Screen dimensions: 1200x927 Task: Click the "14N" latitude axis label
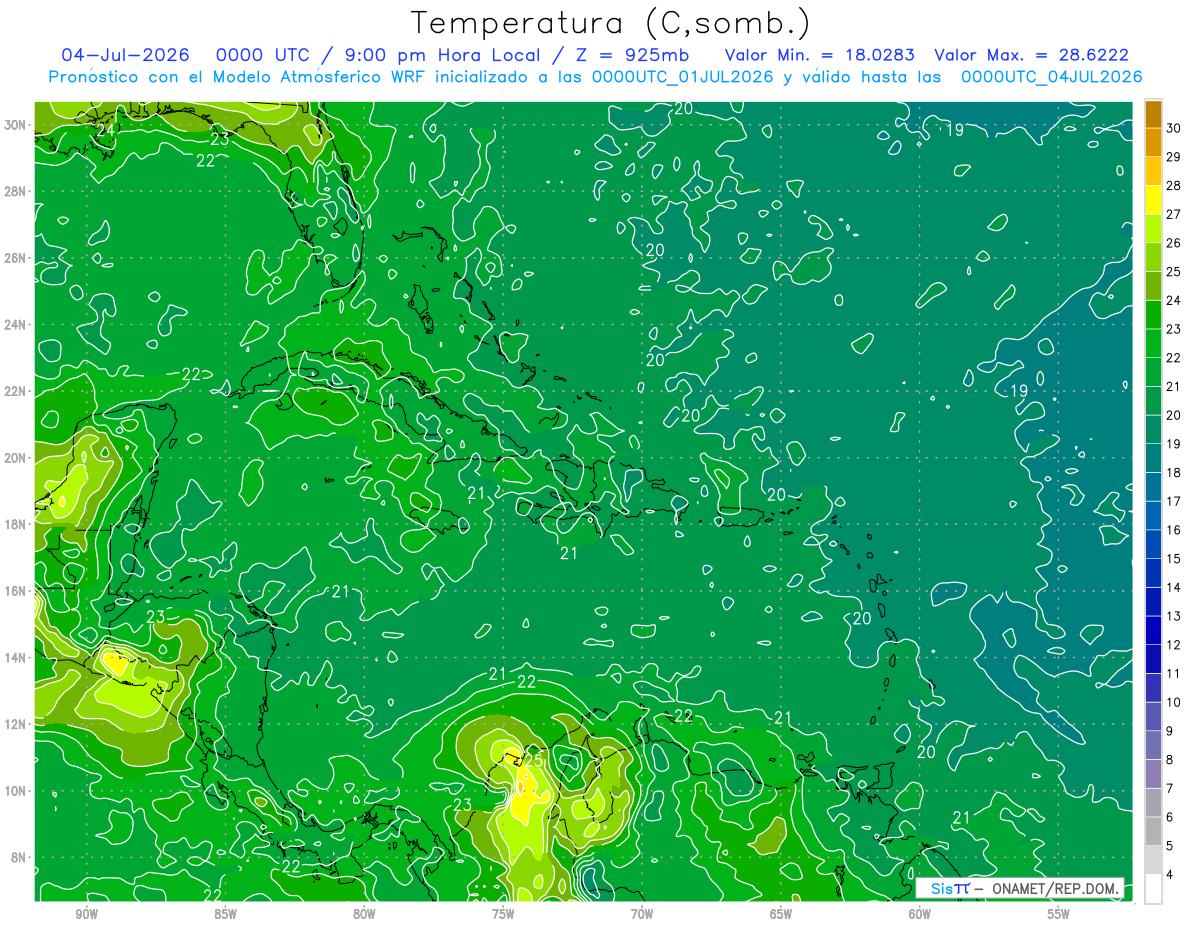16,658
